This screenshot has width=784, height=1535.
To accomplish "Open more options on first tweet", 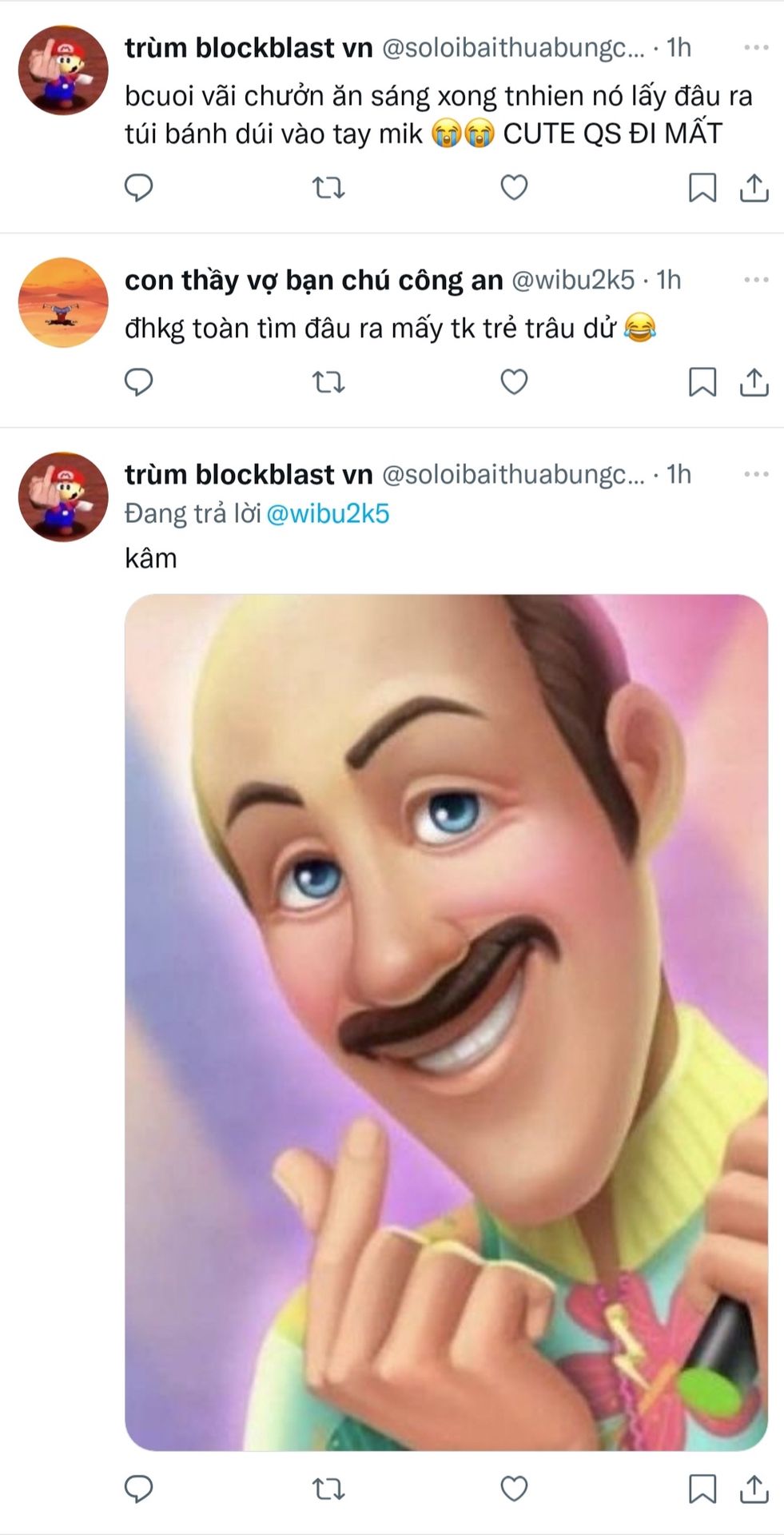I will coord(755,48).
